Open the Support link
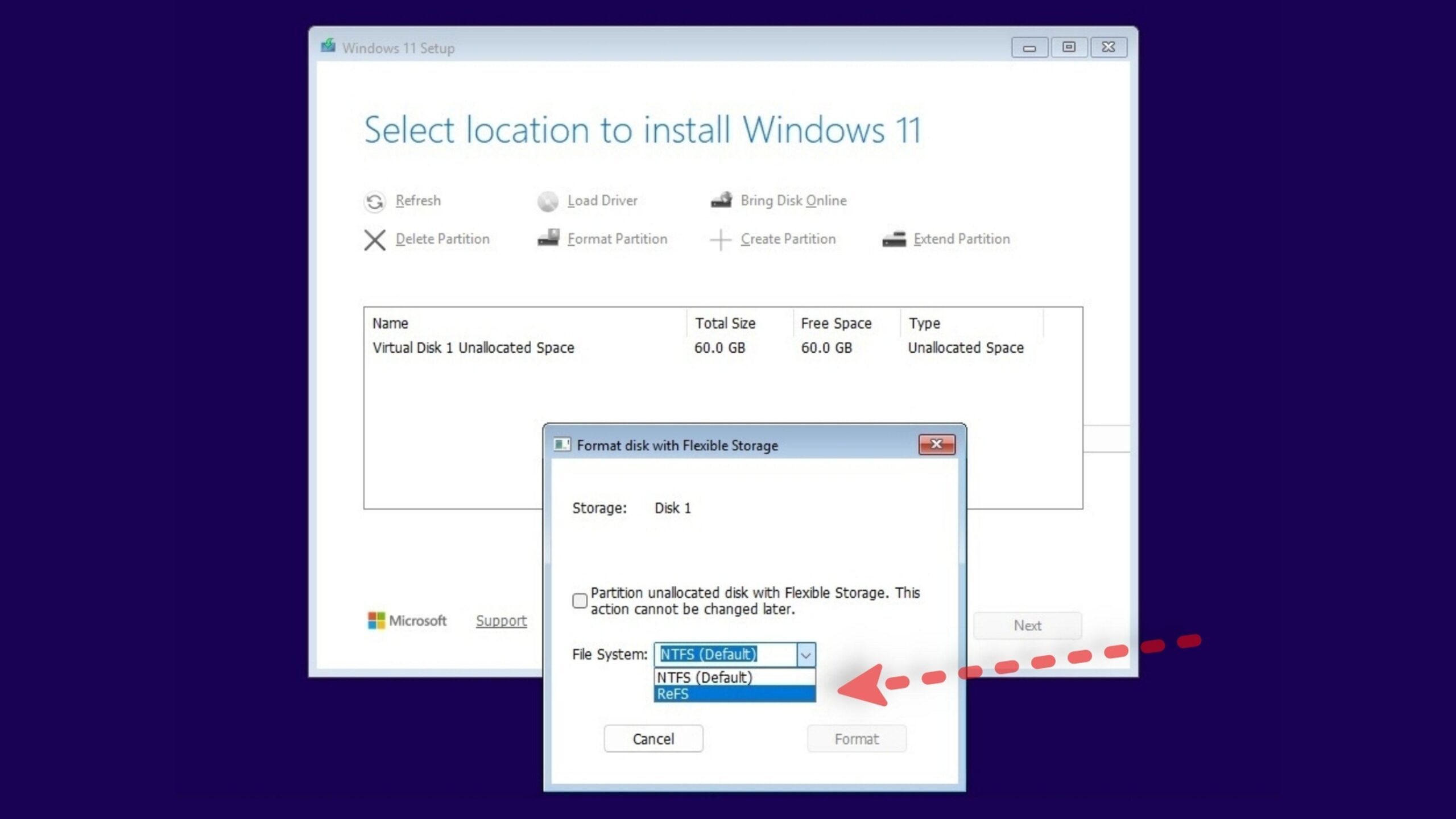The image size is (1456, 819). tap(501, 621)
